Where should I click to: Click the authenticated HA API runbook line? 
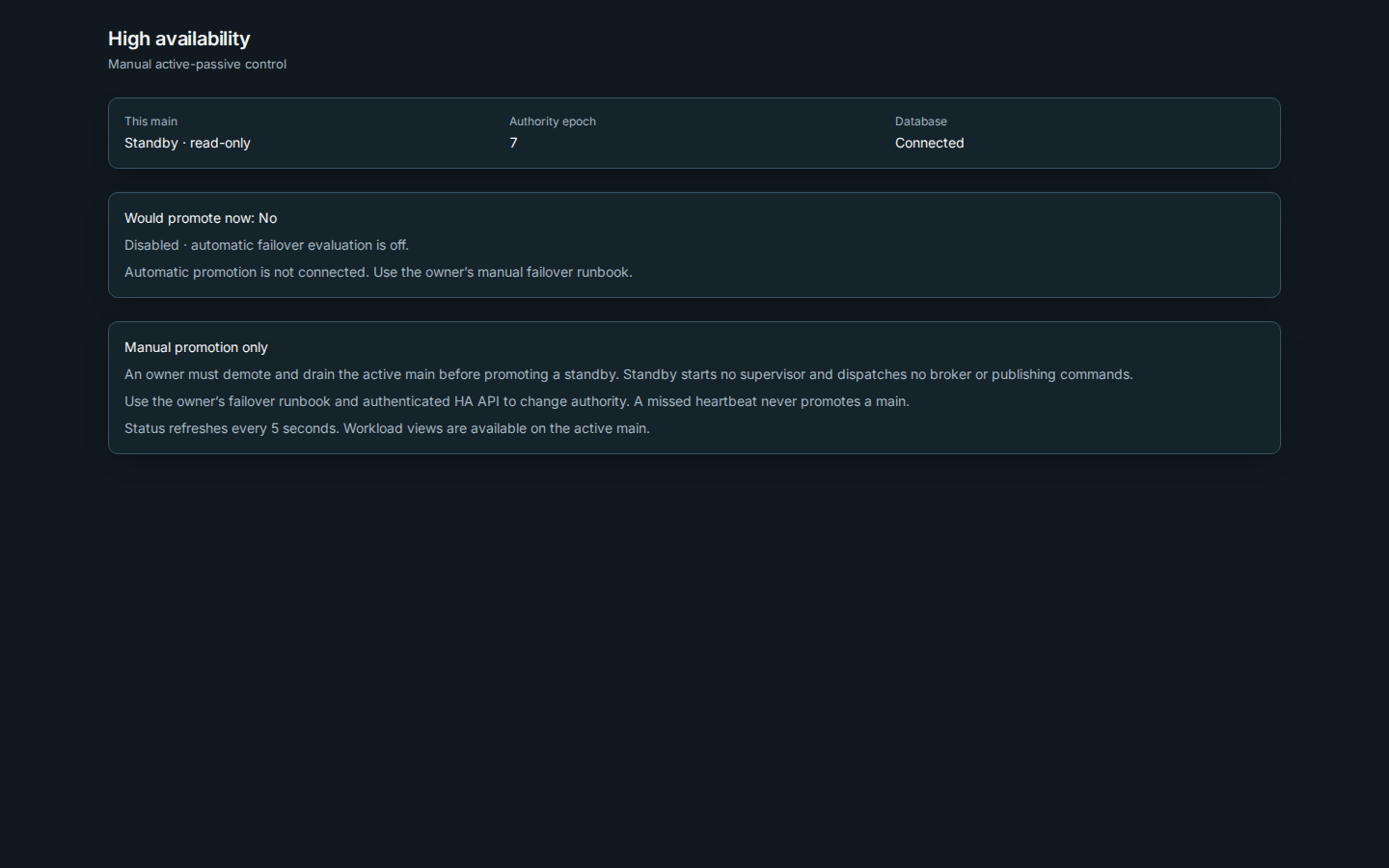coord(517,401)
